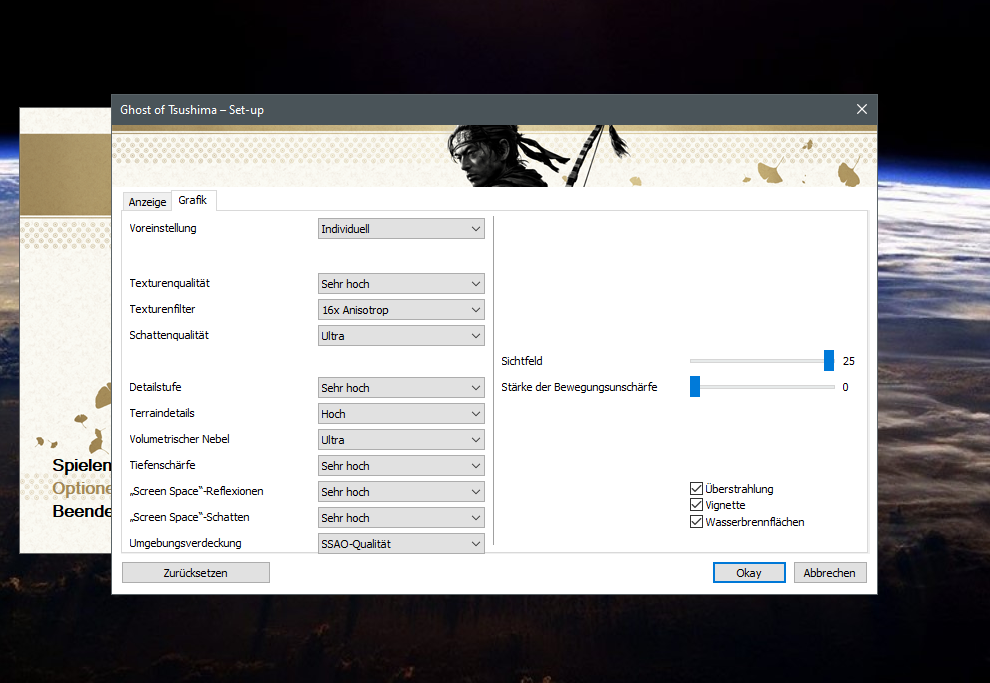Open the Texturenqualität dropdown

[x=401, y=283]
